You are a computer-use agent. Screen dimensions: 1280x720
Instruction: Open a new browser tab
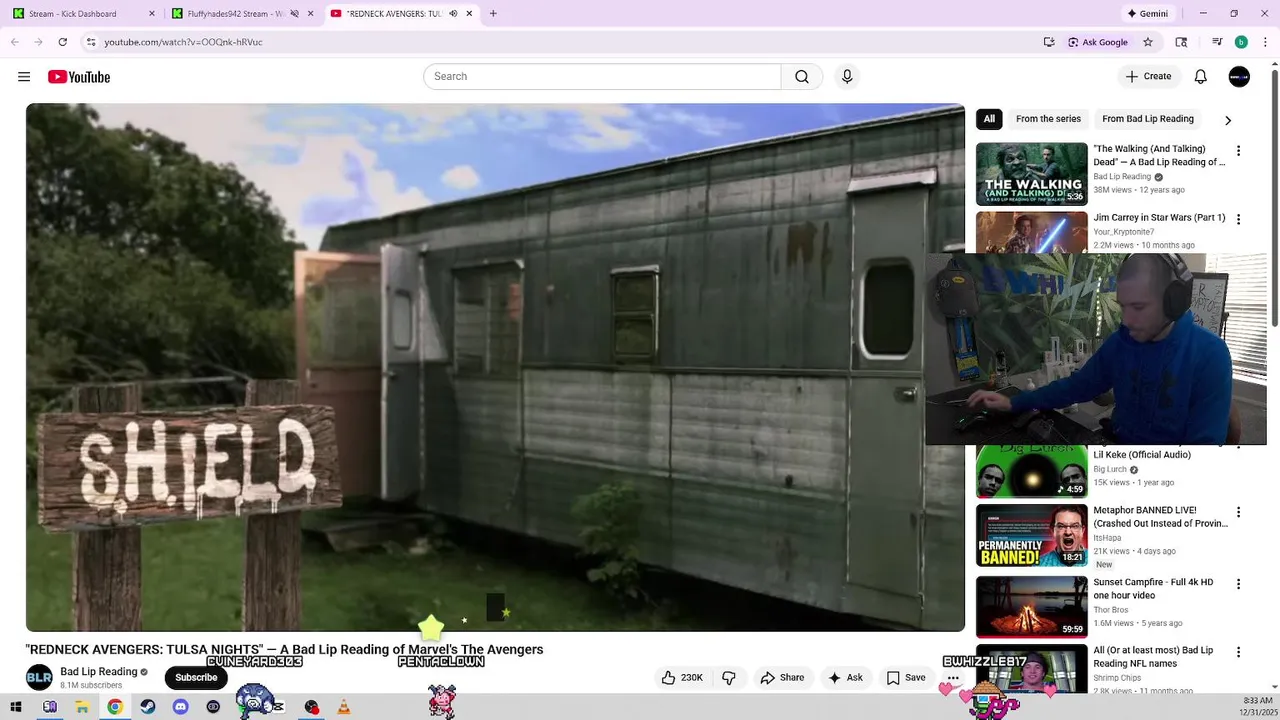pos(493,14)
